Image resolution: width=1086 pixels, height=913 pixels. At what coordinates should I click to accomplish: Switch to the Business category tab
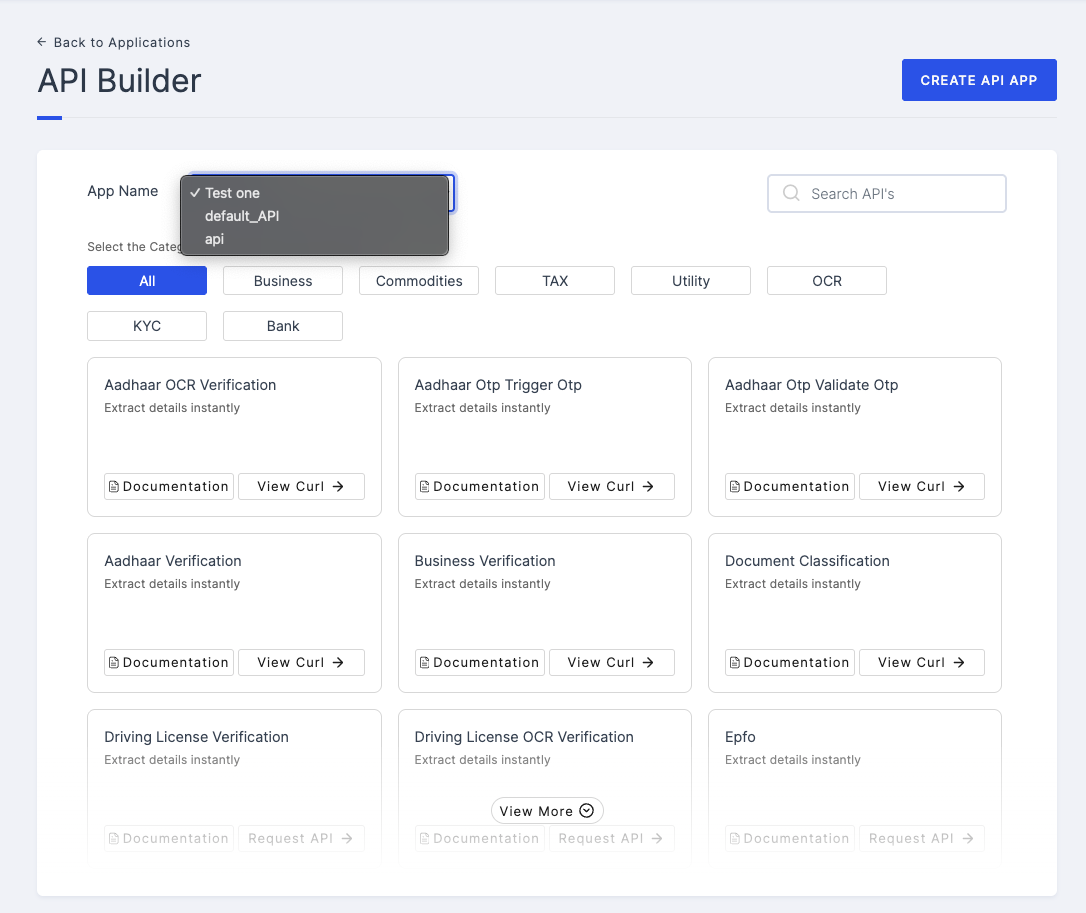pyautogui.click(x=283, y=281)
